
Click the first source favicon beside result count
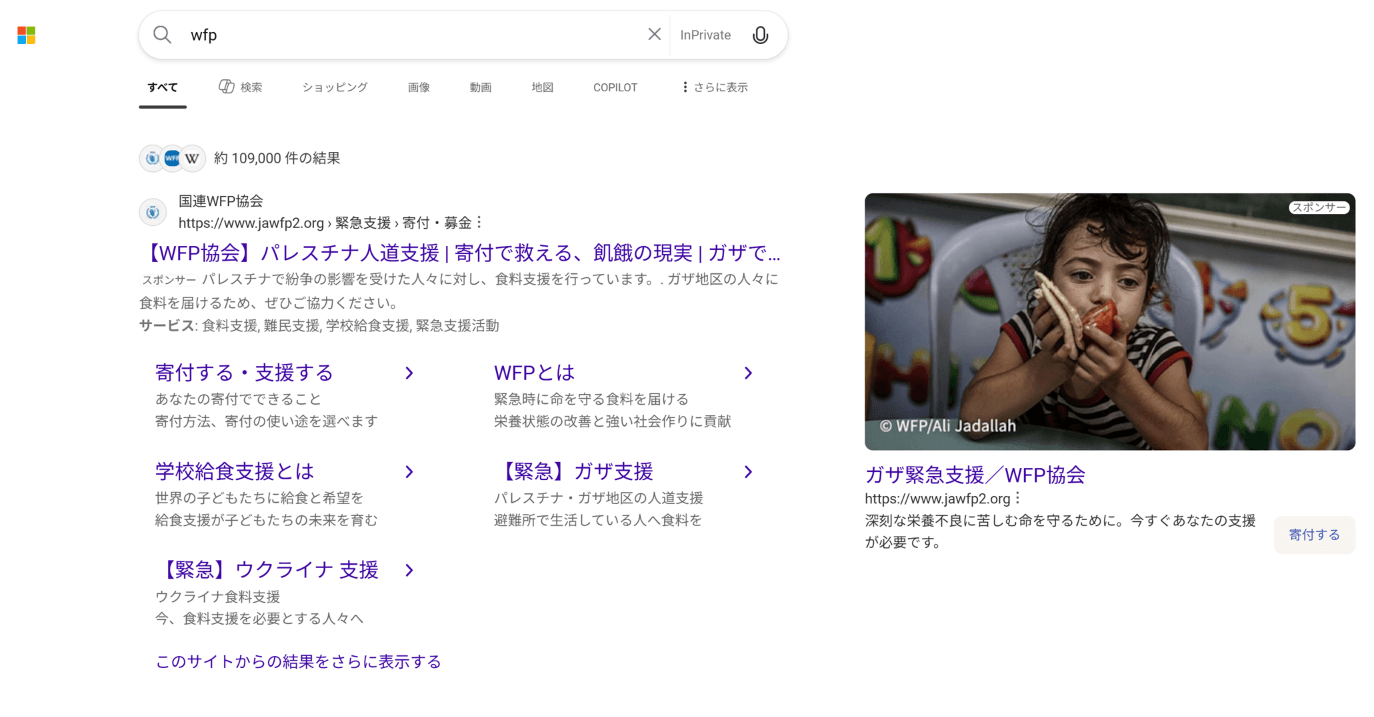(x=152, y=158)
